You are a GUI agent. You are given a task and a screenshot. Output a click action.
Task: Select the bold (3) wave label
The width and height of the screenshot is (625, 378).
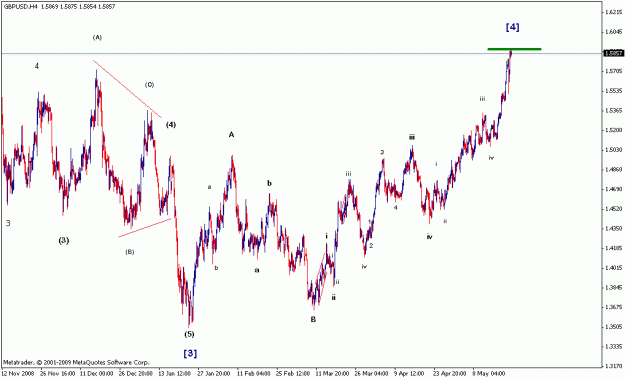[x=64, y=240]
